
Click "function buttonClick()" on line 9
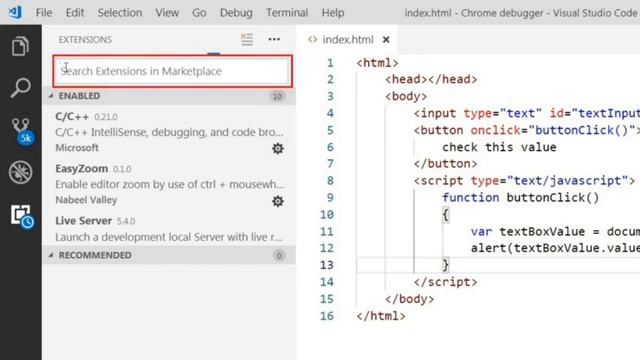click(521, 198)
